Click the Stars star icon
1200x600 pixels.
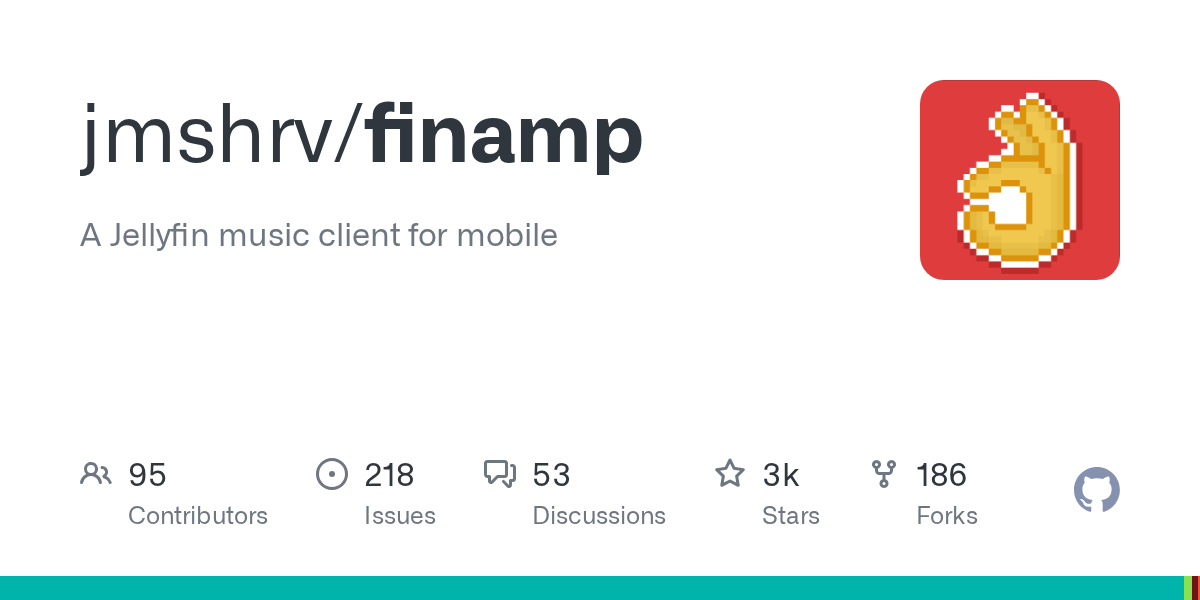730,474
